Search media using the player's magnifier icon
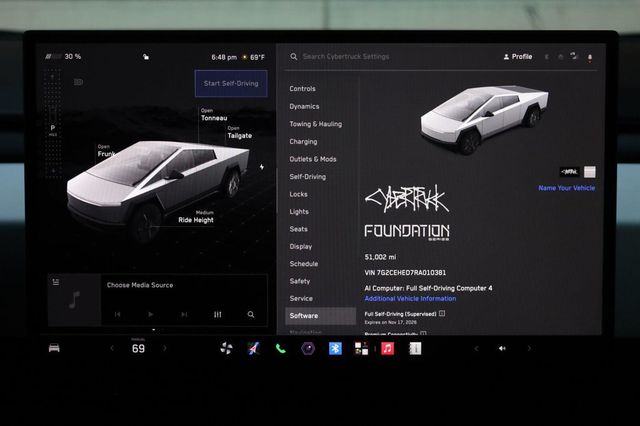The height and width of the screenshot is (426, 640). tap(251, 314)
